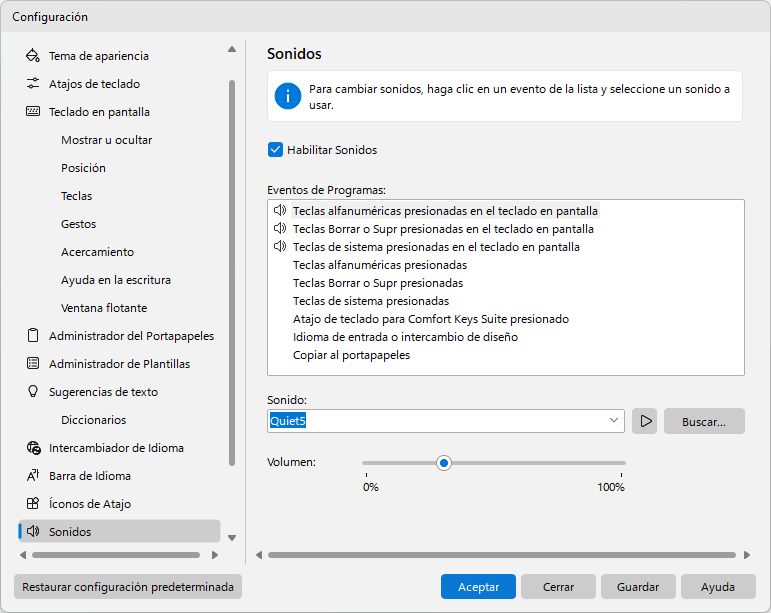Click speaker icon of Teclas alfanuméricas en pantalla event
This screenshot has width=771, height=613.
280,210
